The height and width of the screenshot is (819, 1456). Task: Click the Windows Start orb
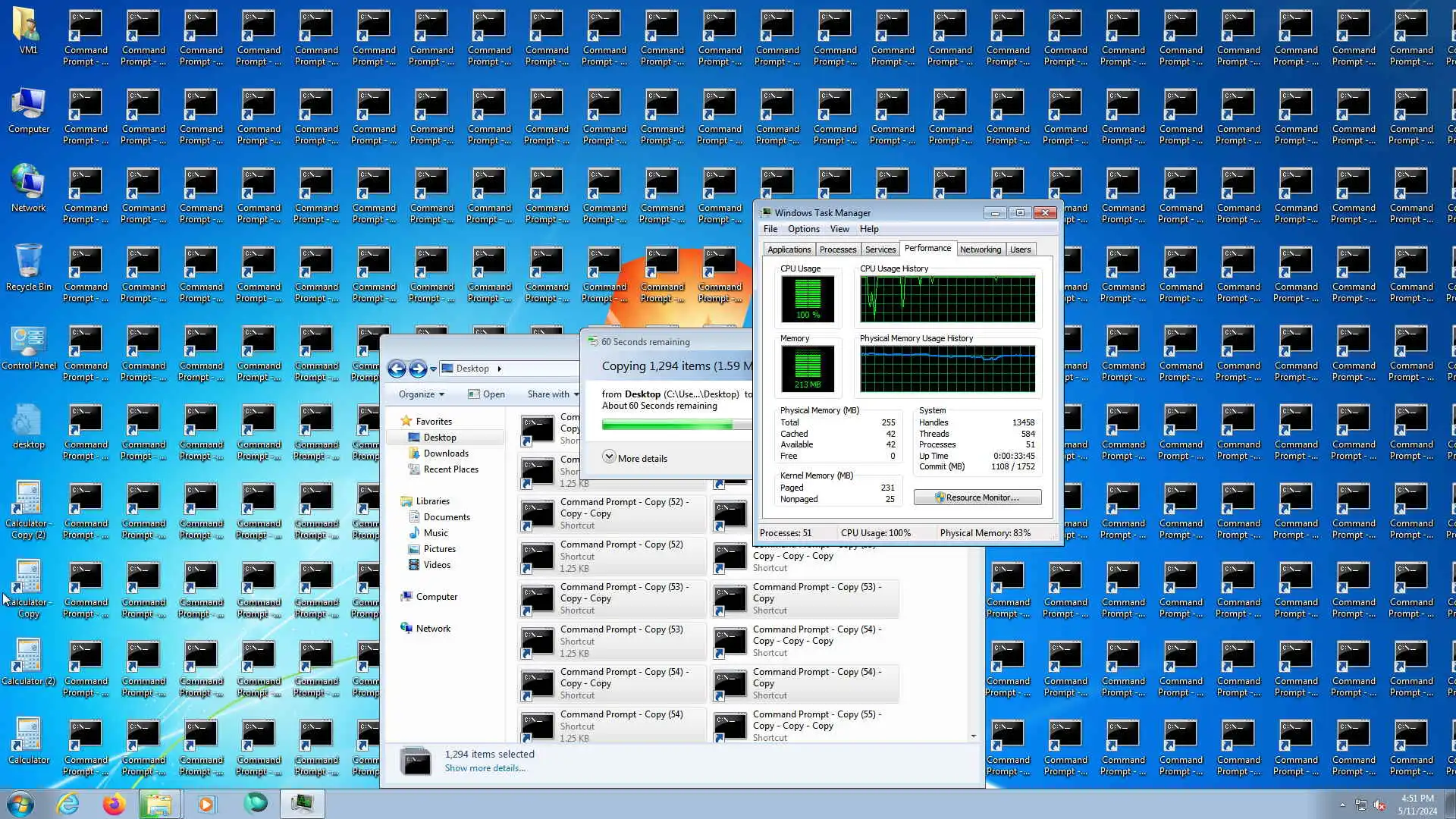coord(20,804)
